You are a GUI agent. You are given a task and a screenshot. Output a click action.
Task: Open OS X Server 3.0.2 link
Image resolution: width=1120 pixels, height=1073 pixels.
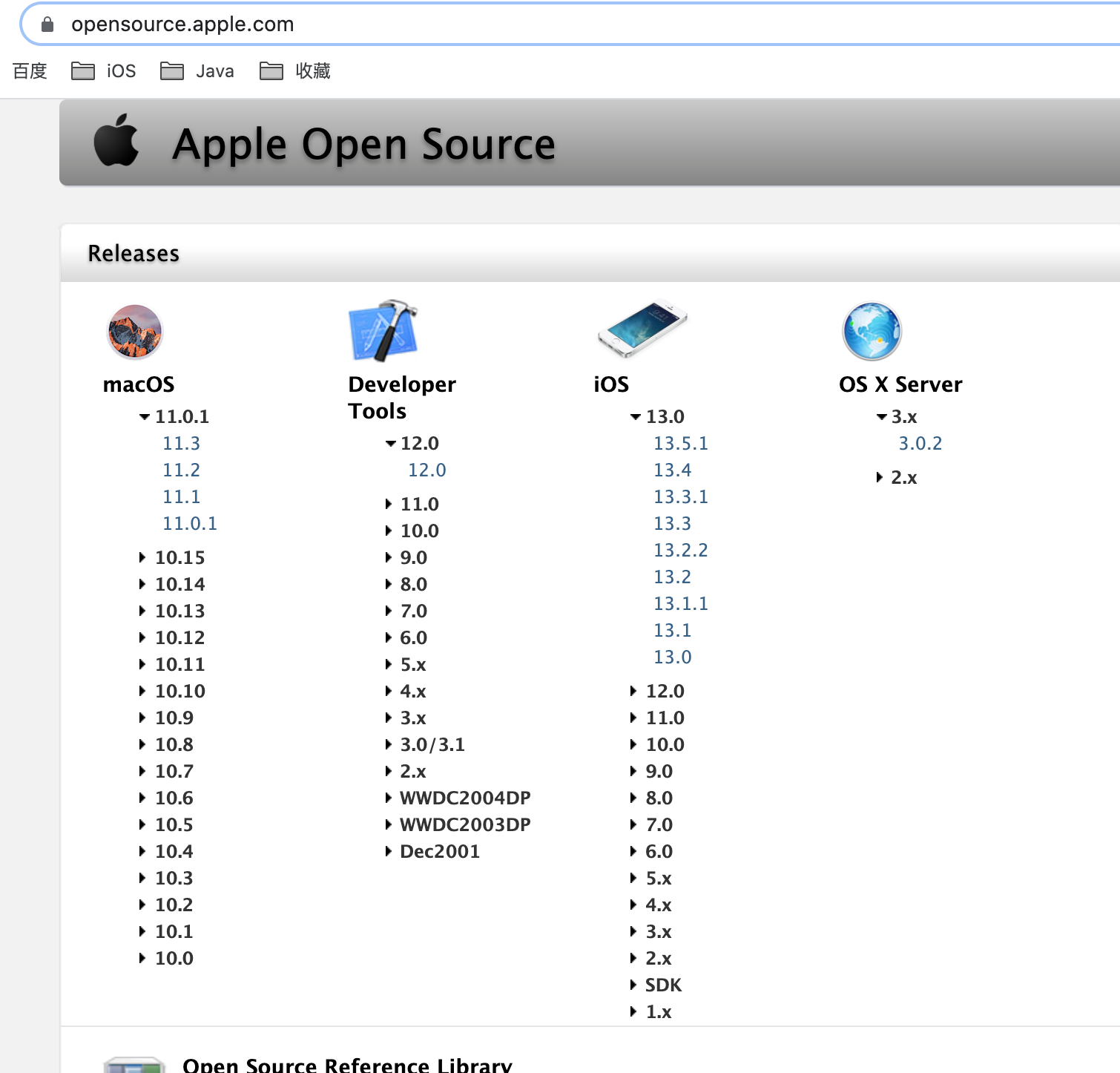coord(920,443)
